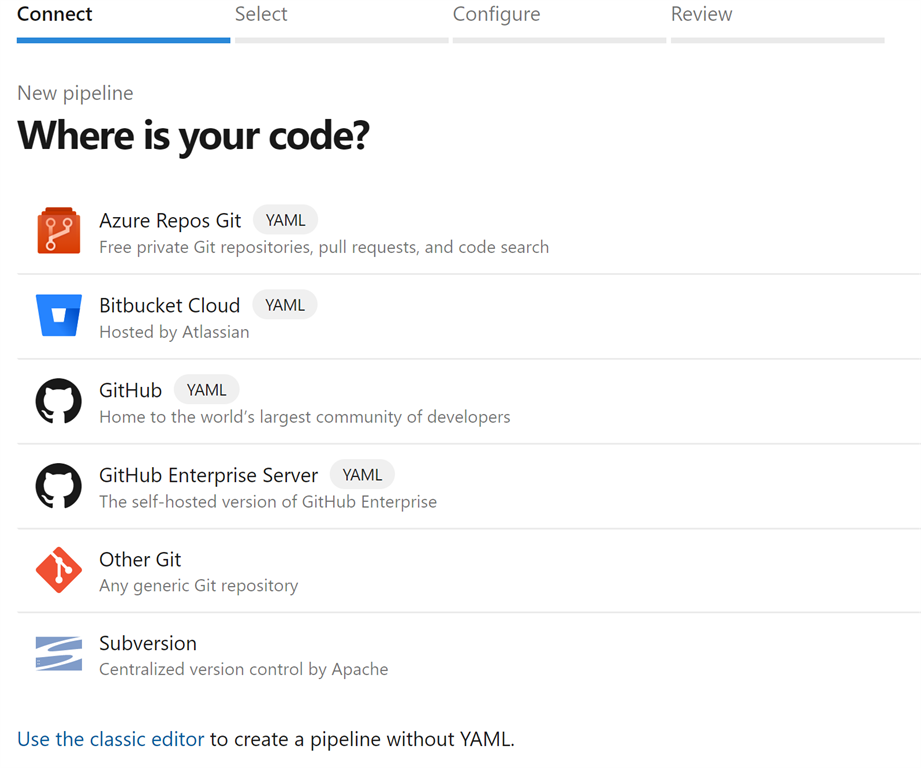Open the classic editor link
Viewport: 921px width, 768px height.
coord(110,738)
